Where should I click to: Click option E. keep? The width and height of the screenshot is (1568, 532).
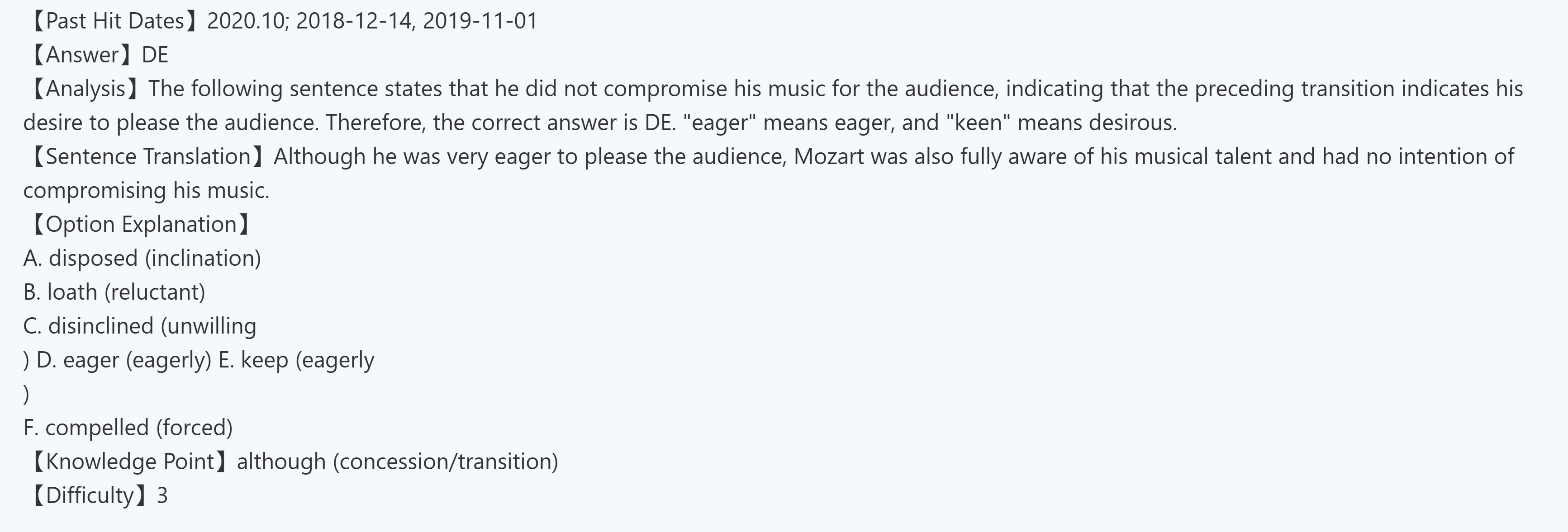296,360
